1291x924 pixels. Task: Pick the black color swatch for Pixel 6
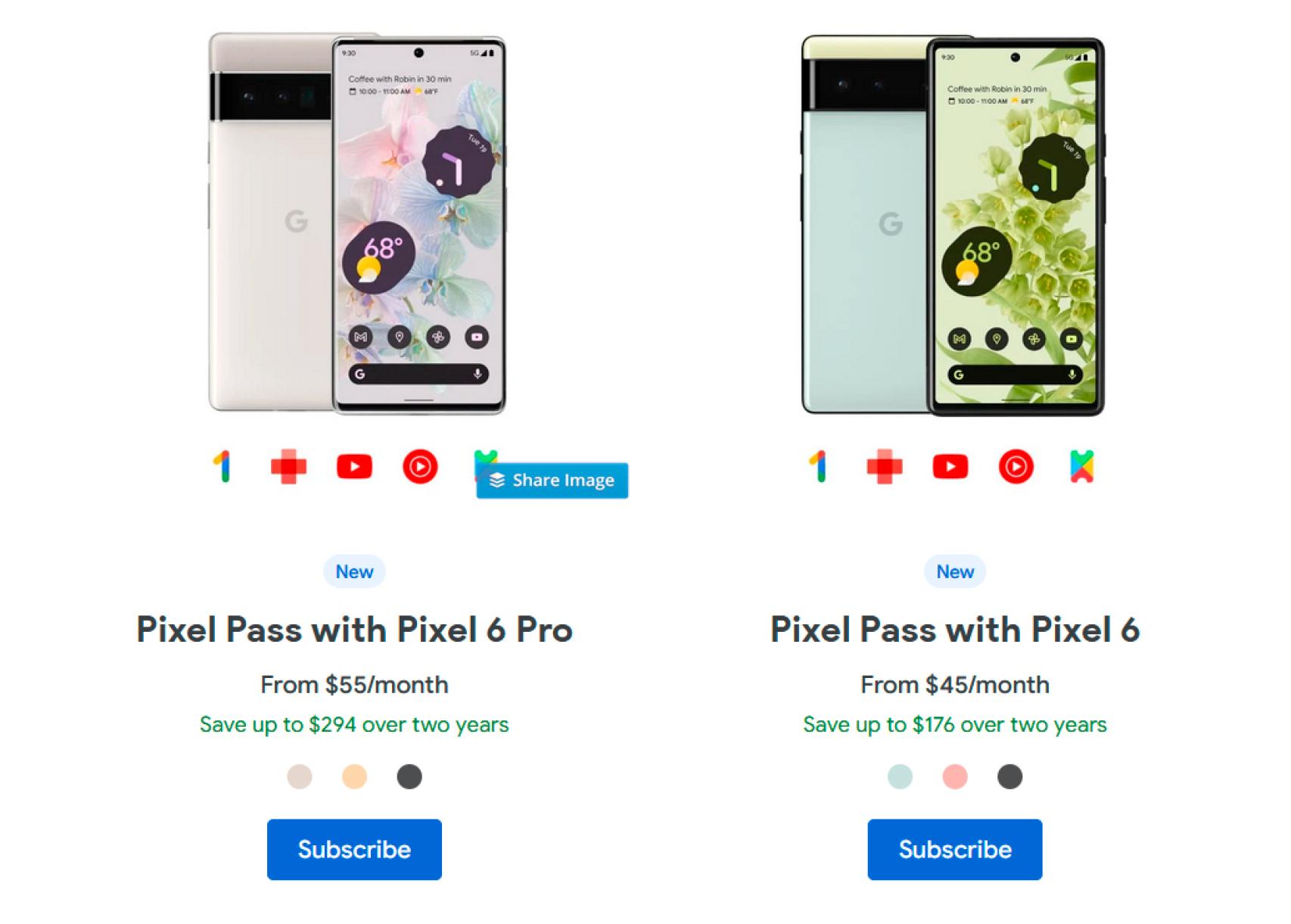pyautogui.click(x=1009, y=776)
